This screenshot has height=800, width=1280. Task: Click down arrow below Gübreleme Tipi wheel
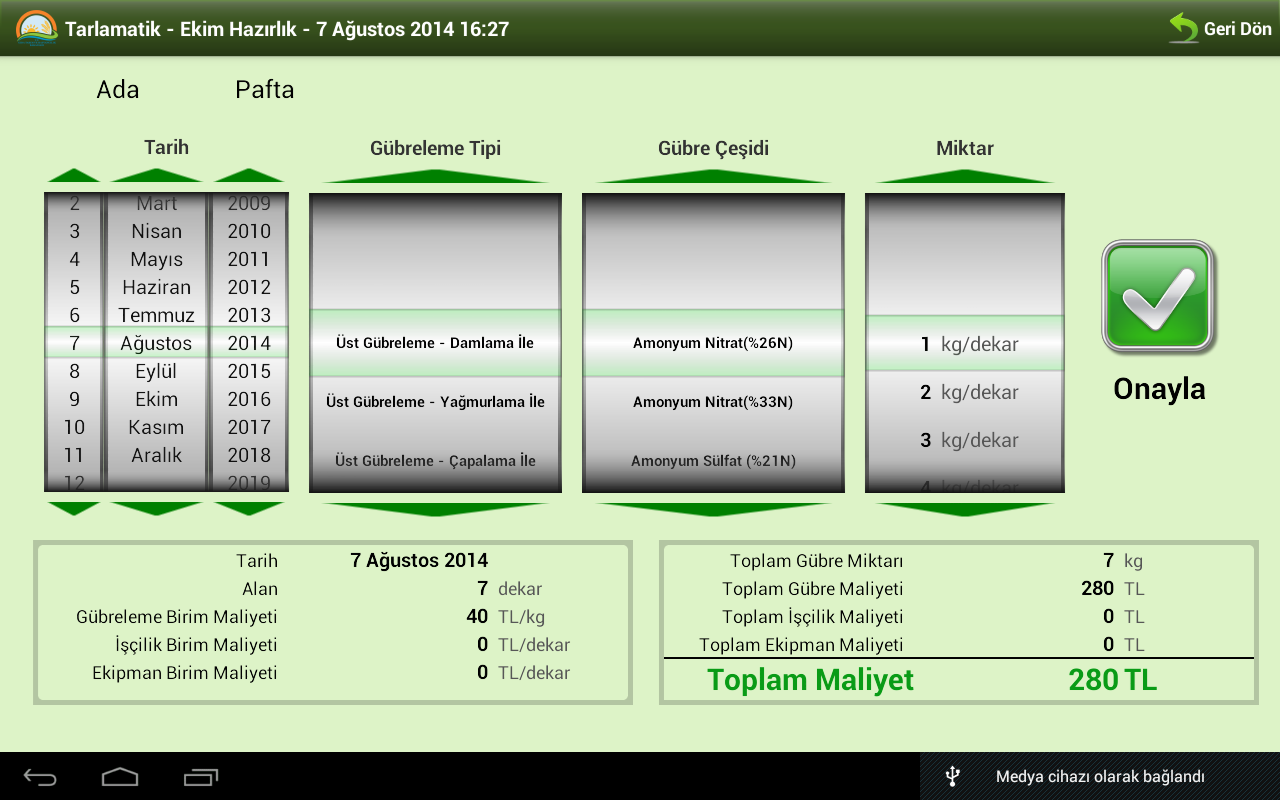click(x=435, y=509)
